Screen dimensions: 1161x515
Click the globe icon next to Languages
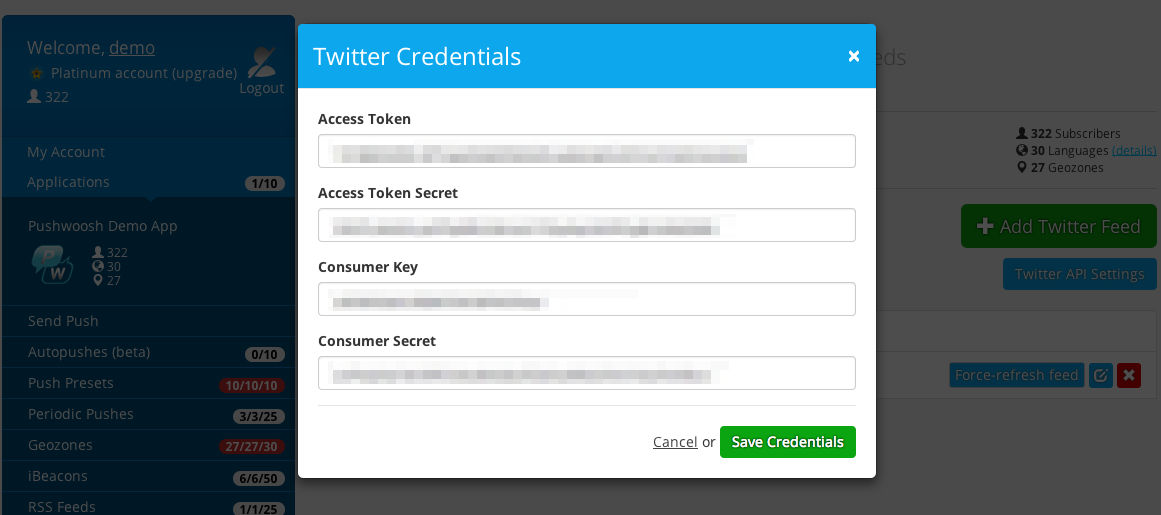1022,150
